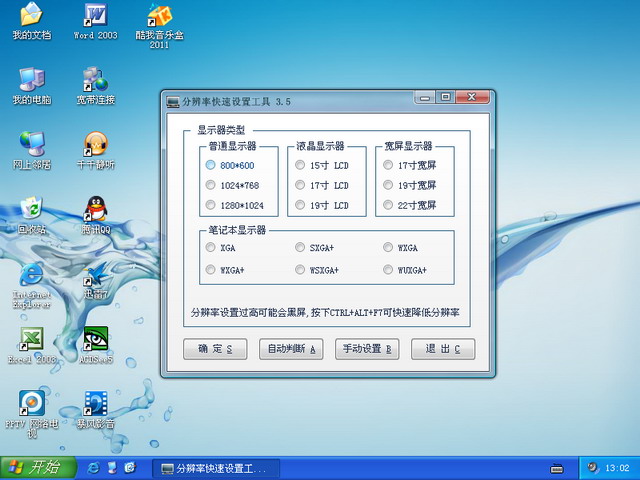
Task: Choose the 1280*1024 resolution option
Action: click(235, 205)
